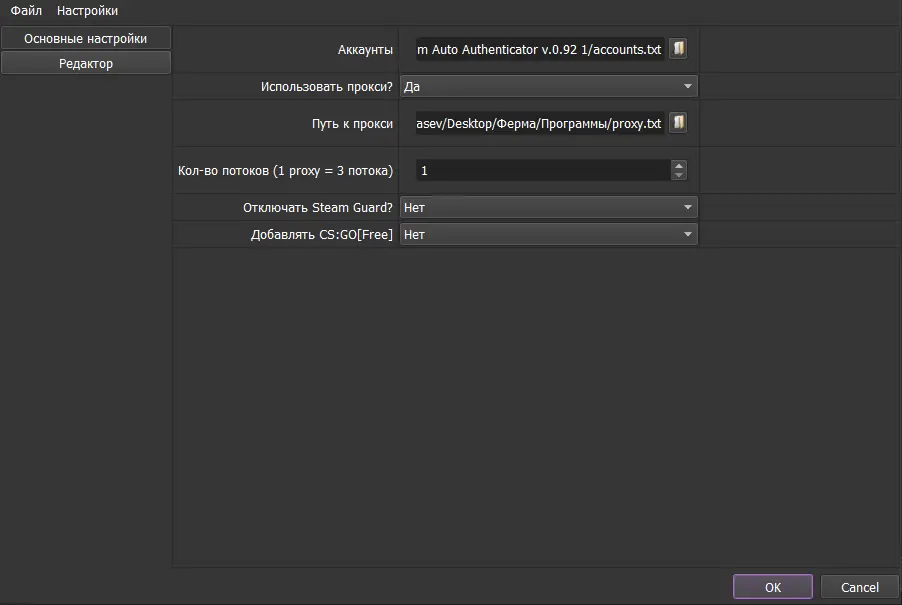Click the Аккаунты label

[x=365, y=50]
